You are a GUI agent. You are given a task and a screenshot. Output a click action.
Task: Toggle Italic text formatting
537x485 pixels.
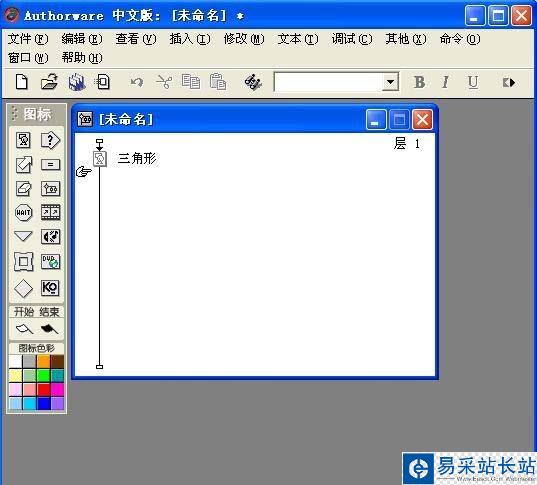coord(445,83)
